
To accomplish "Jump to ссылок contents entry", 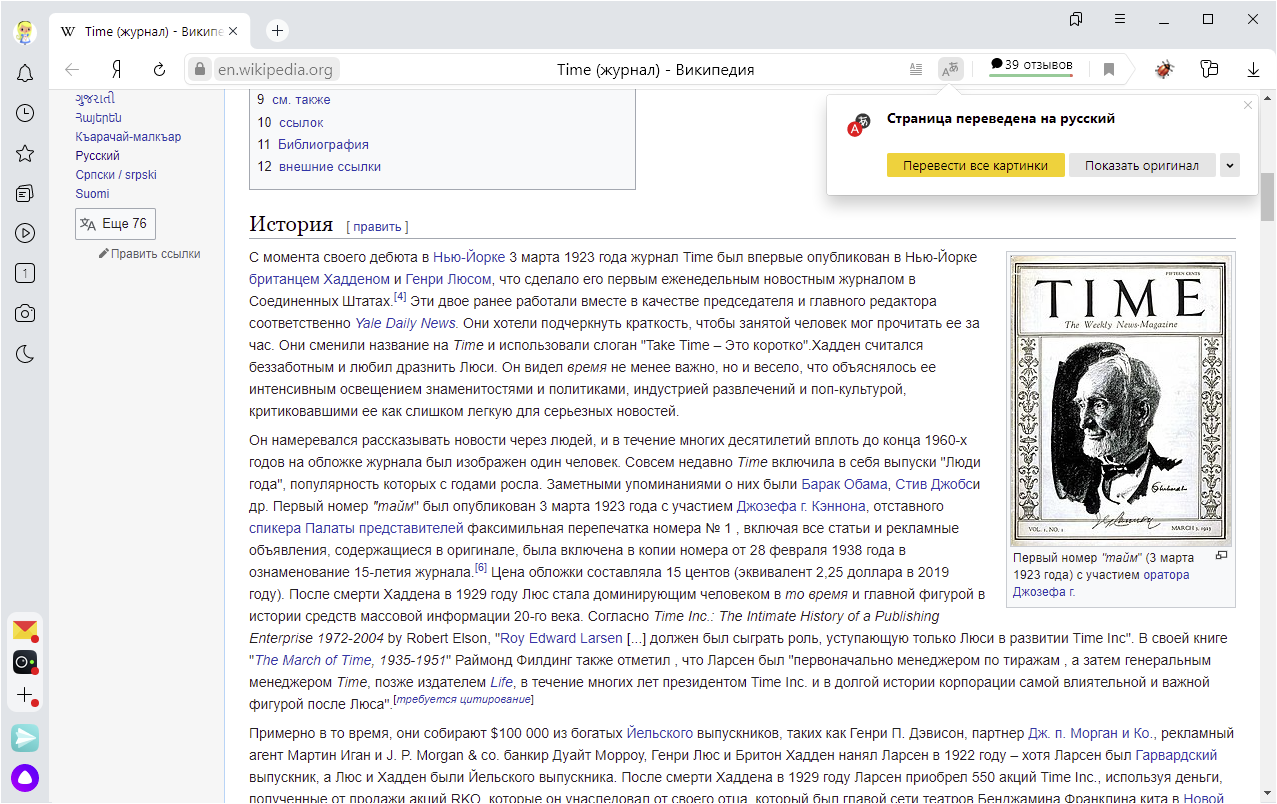I will coord(301,123).
